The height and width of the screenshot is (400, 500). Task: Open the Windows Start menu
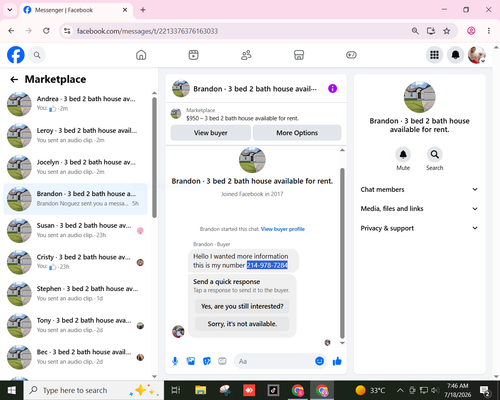(12, 390)
